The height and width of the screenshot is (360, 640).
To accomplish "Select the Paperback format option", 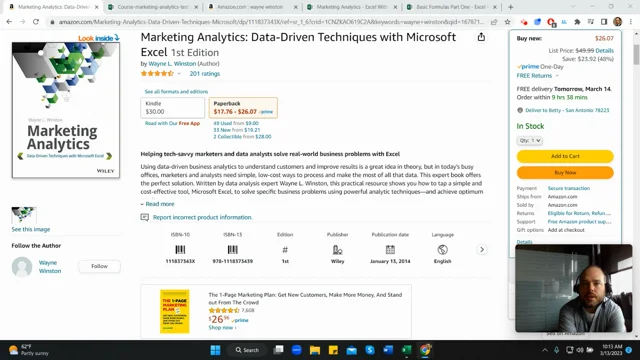I will 243,108.
